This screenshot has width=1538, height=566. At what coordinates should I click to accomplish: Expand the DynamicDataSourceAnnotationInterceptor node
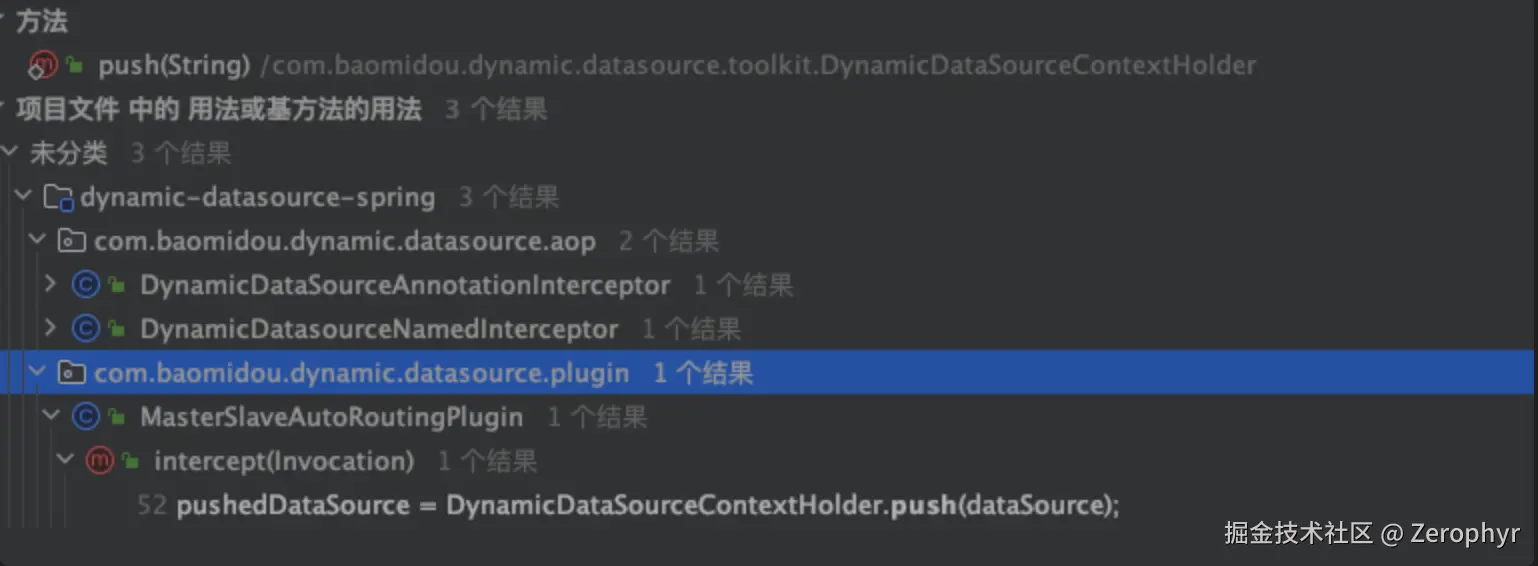(x=51, y=285)
